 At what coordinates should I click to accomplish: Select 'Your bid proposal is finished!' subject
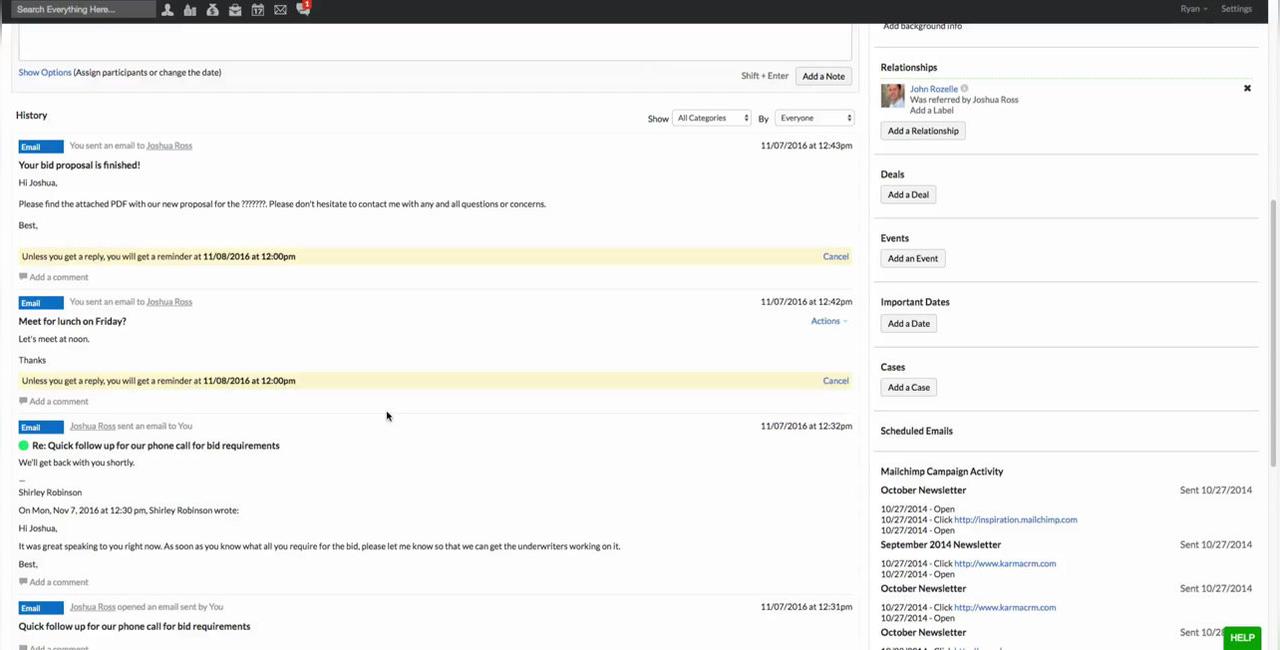(x=79, y=165)
